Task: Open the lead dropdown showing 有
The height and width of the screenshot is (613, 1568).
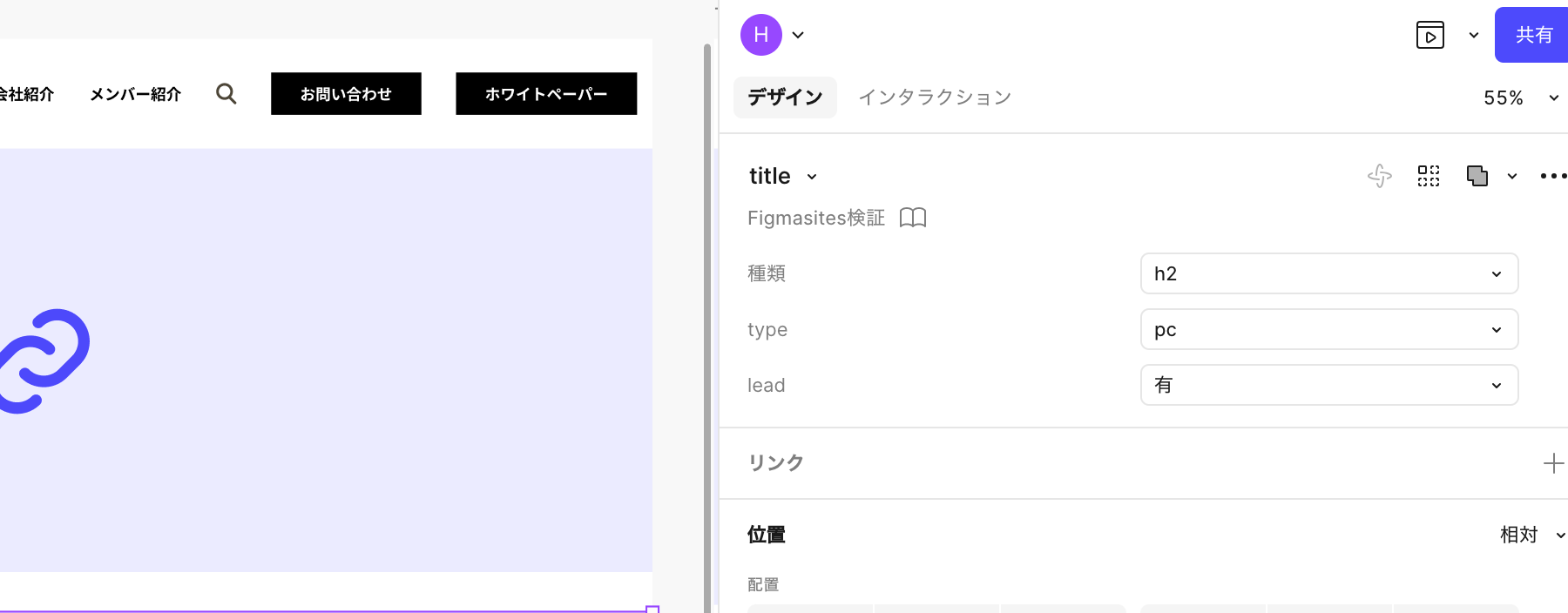Action: pyautogui.click(x=1328, y=385)
